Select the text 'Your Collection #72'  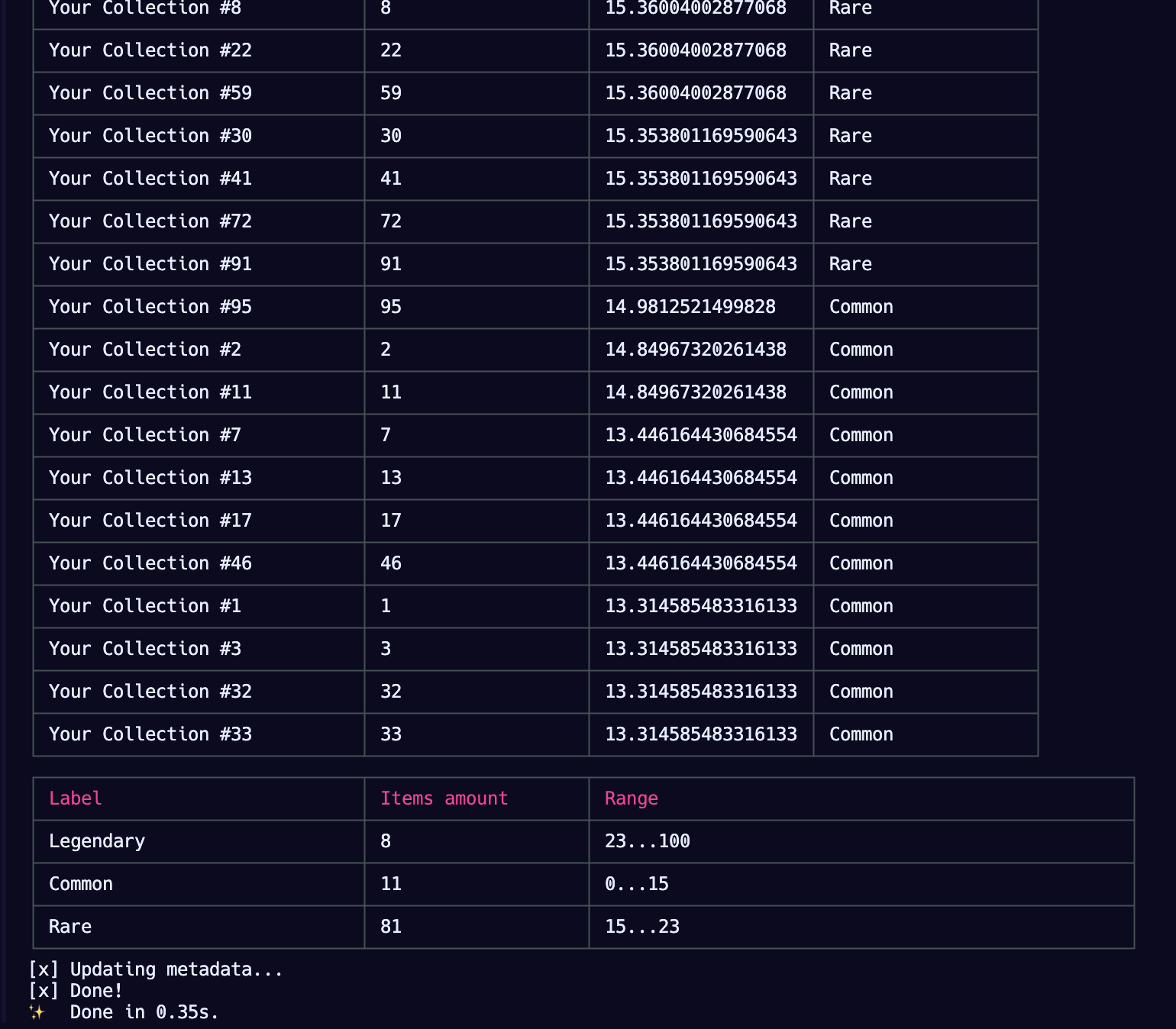(150, 221)
